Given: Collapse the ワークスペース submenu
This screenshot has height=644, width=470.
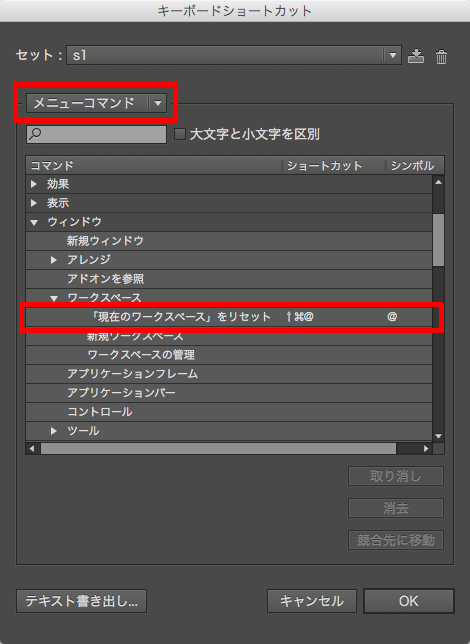Looking at the screenshot, I should pyautogui.click(x=54, y=298).
